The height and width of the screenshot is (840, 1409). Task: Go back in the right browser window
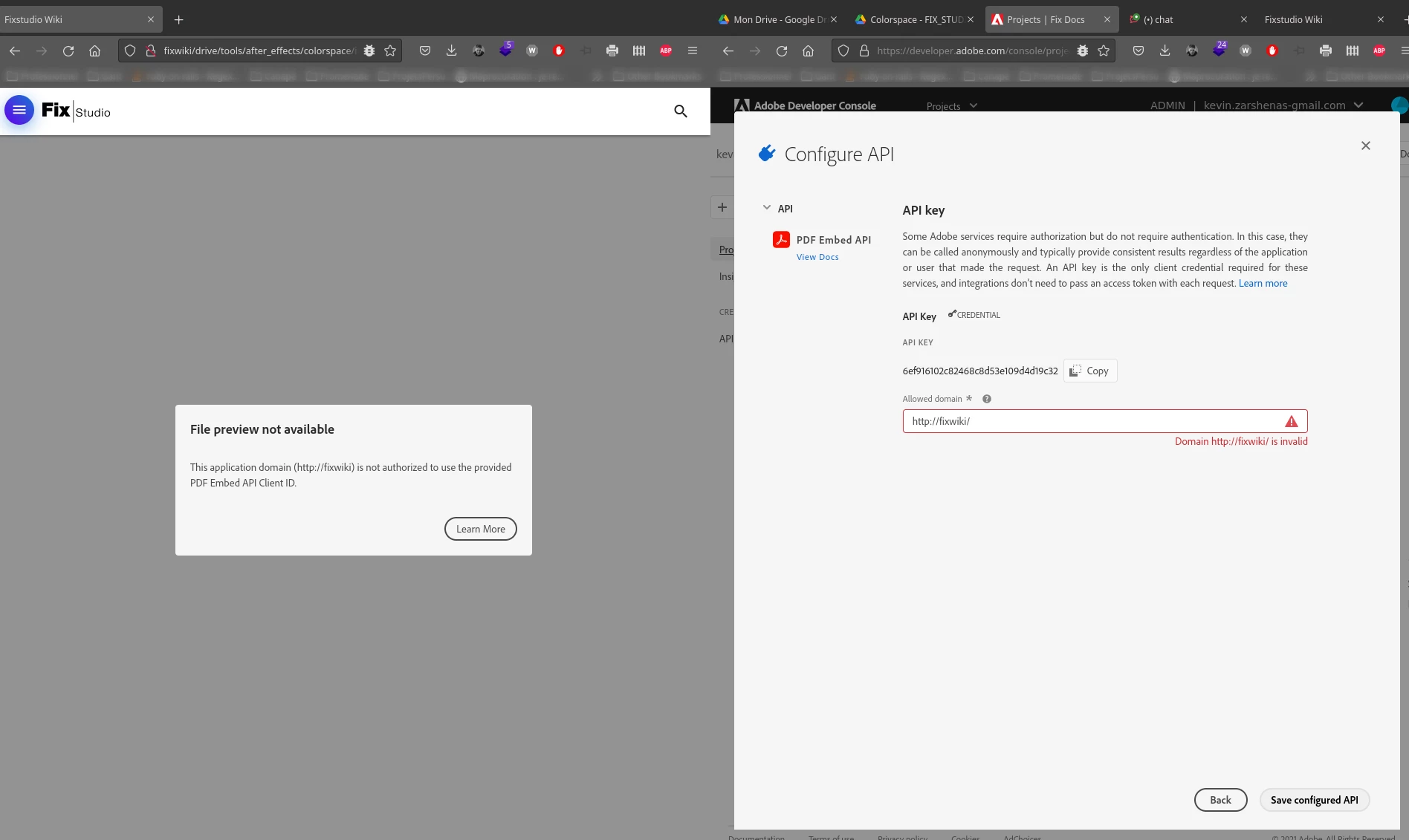pyautogui.click(x=728, y=51)
